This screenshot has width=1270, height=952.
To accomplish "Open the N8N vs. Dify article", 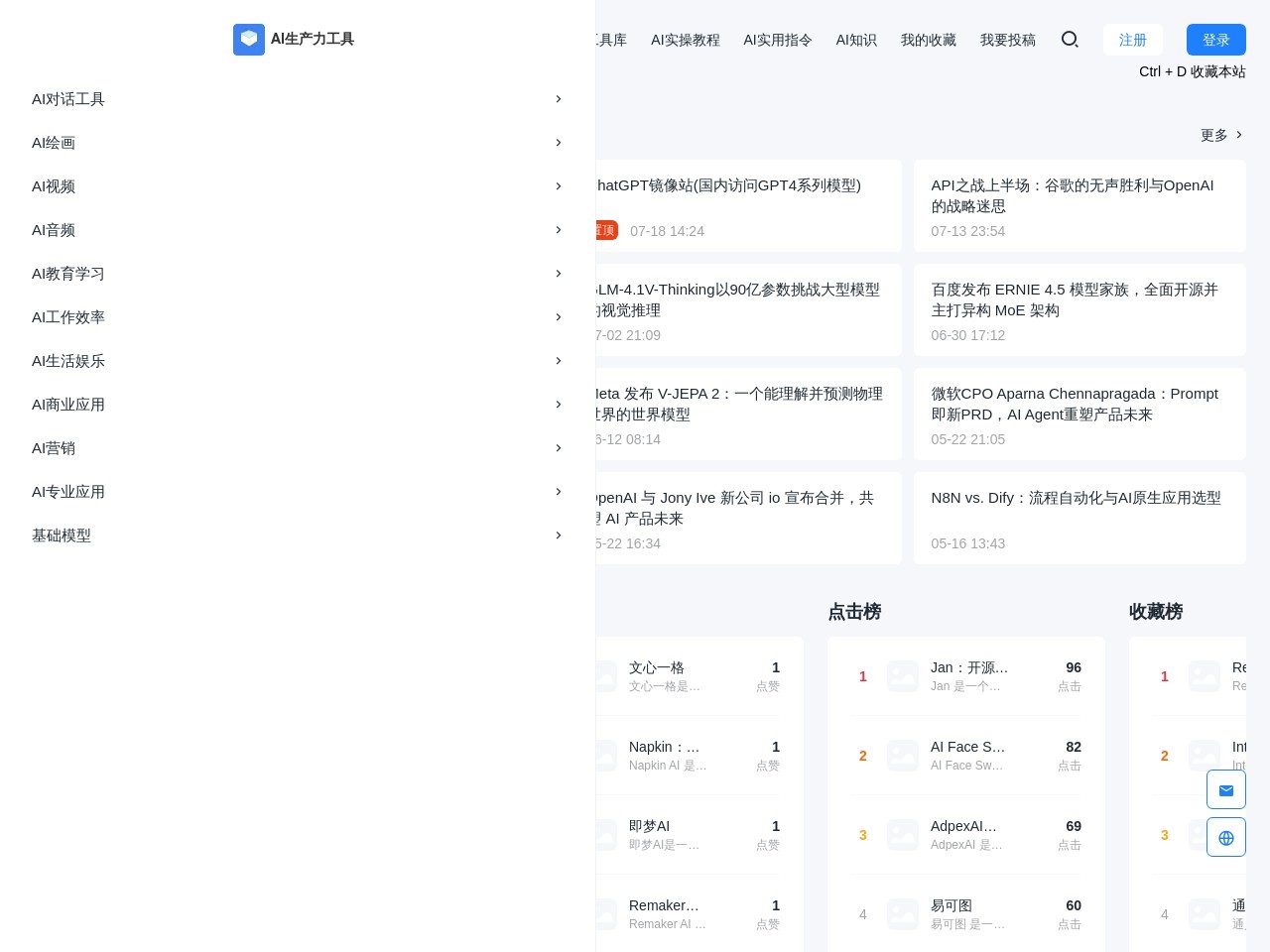I will click(1076, 498).
